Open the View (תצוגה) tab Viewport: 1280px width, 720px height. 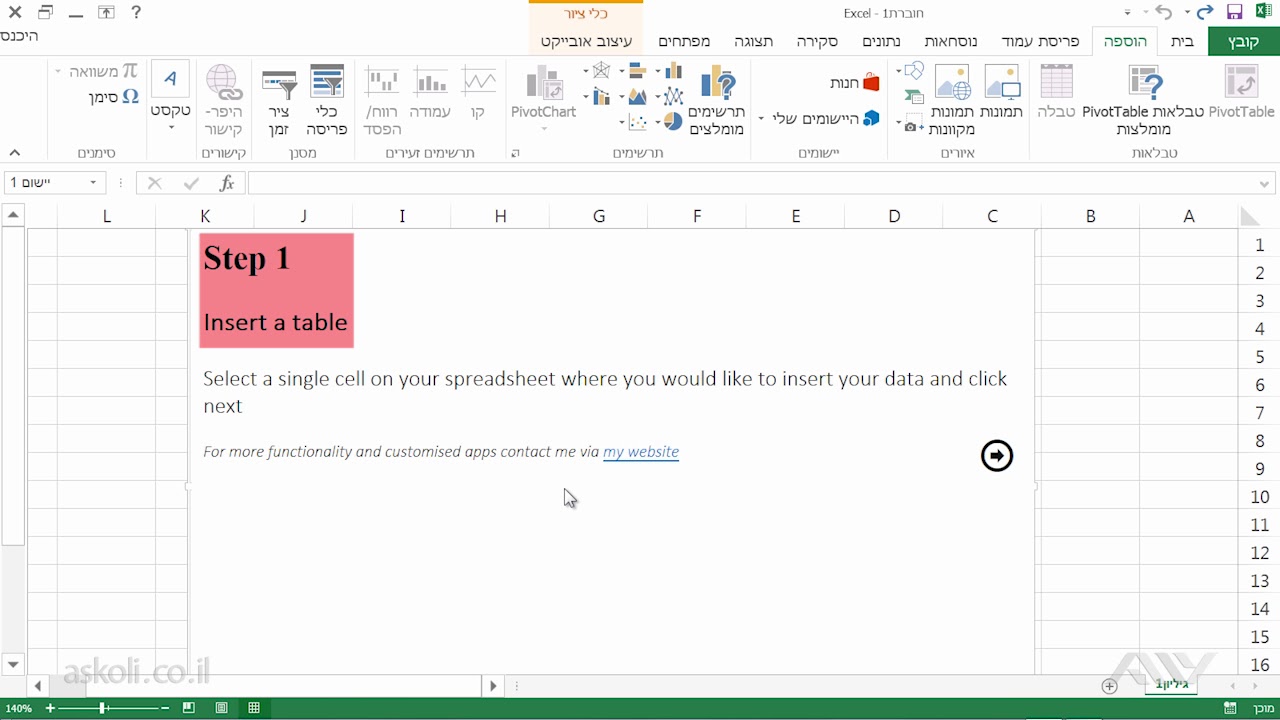(x=754, y=41)
